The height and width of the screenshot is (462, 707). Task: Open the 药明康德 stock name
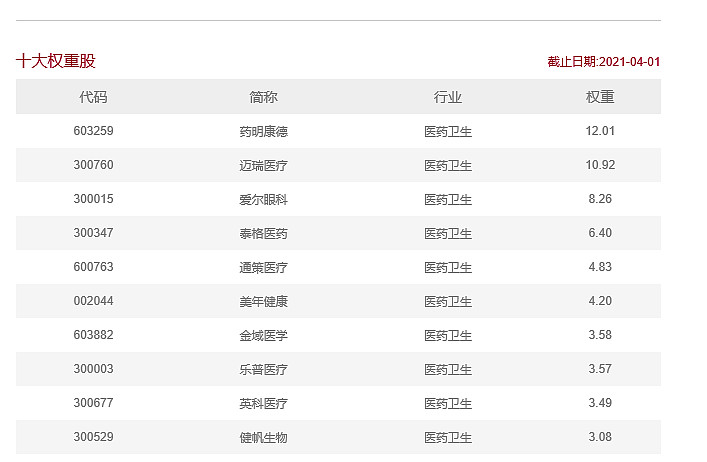pyautogui.click(x=263, y=131)
